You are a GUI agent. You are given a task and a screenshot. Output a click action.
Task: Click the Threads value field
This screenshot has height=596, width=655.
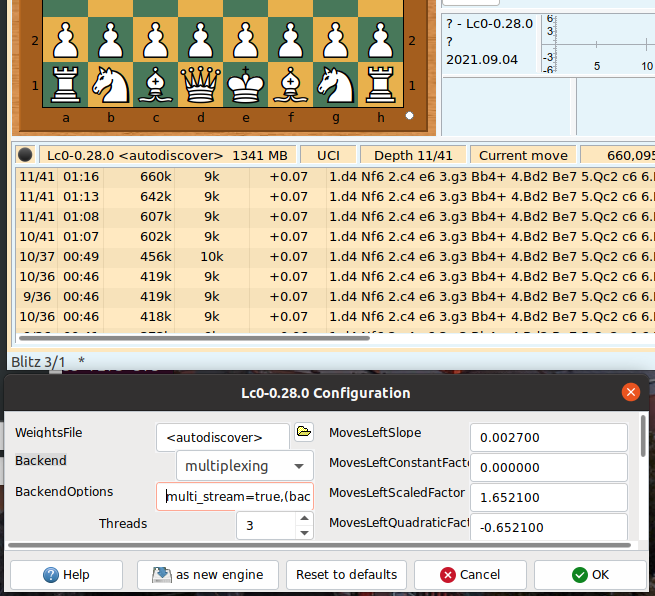[x=266, y=525]
